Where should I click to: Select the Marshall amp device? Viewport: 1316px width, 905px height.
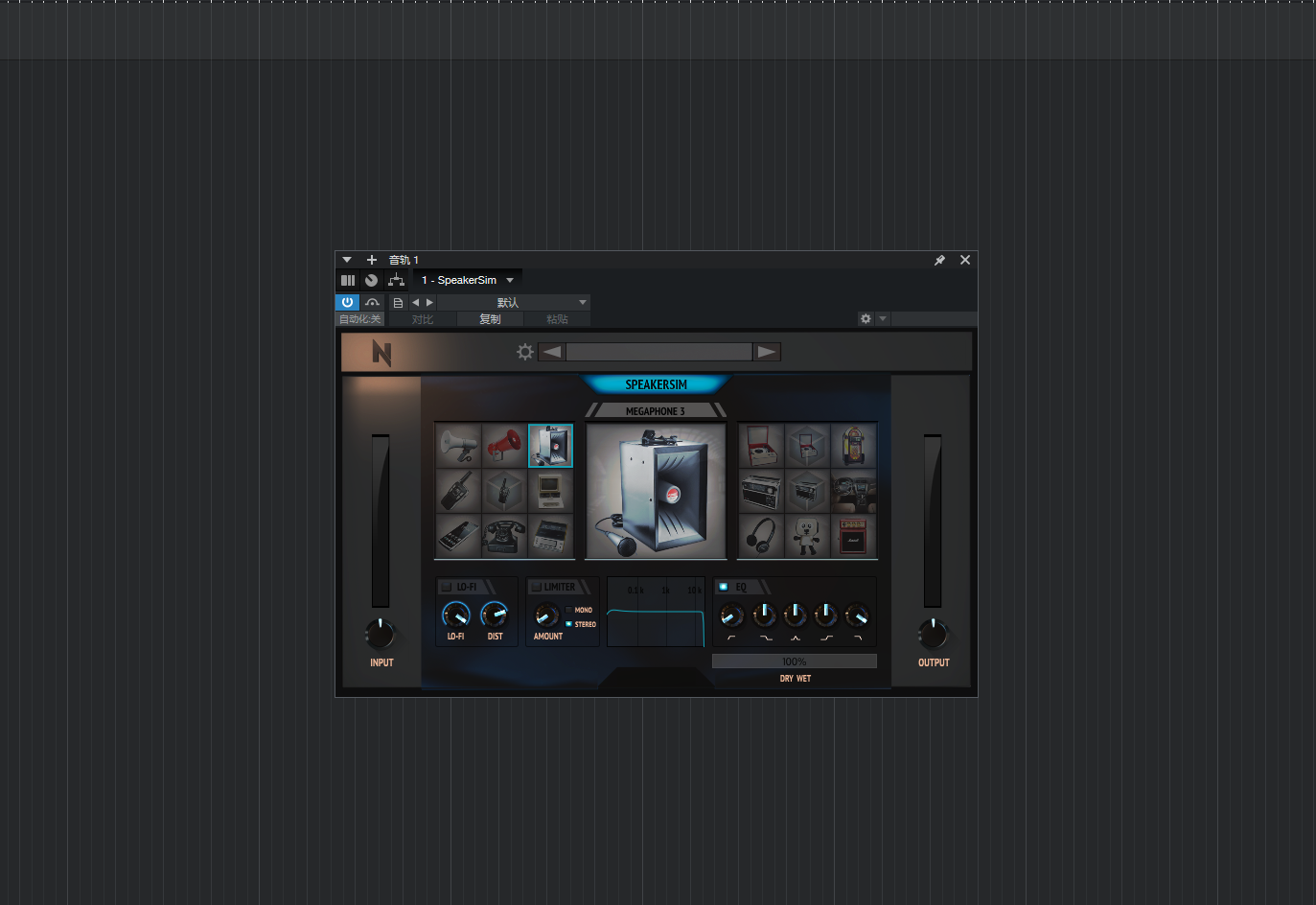pyautogui.click(x=853, y=535)
